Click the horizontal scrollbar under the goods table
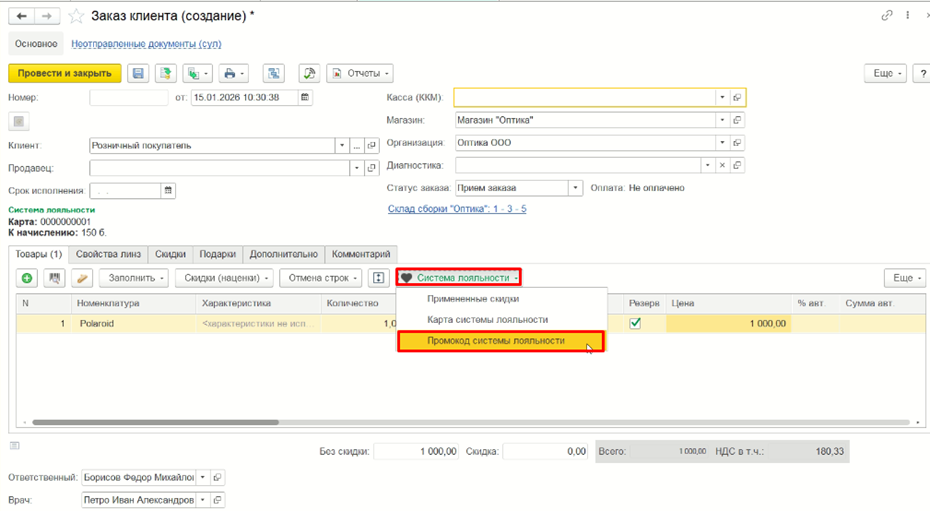 pyautogui.click(x=155, y=422)
